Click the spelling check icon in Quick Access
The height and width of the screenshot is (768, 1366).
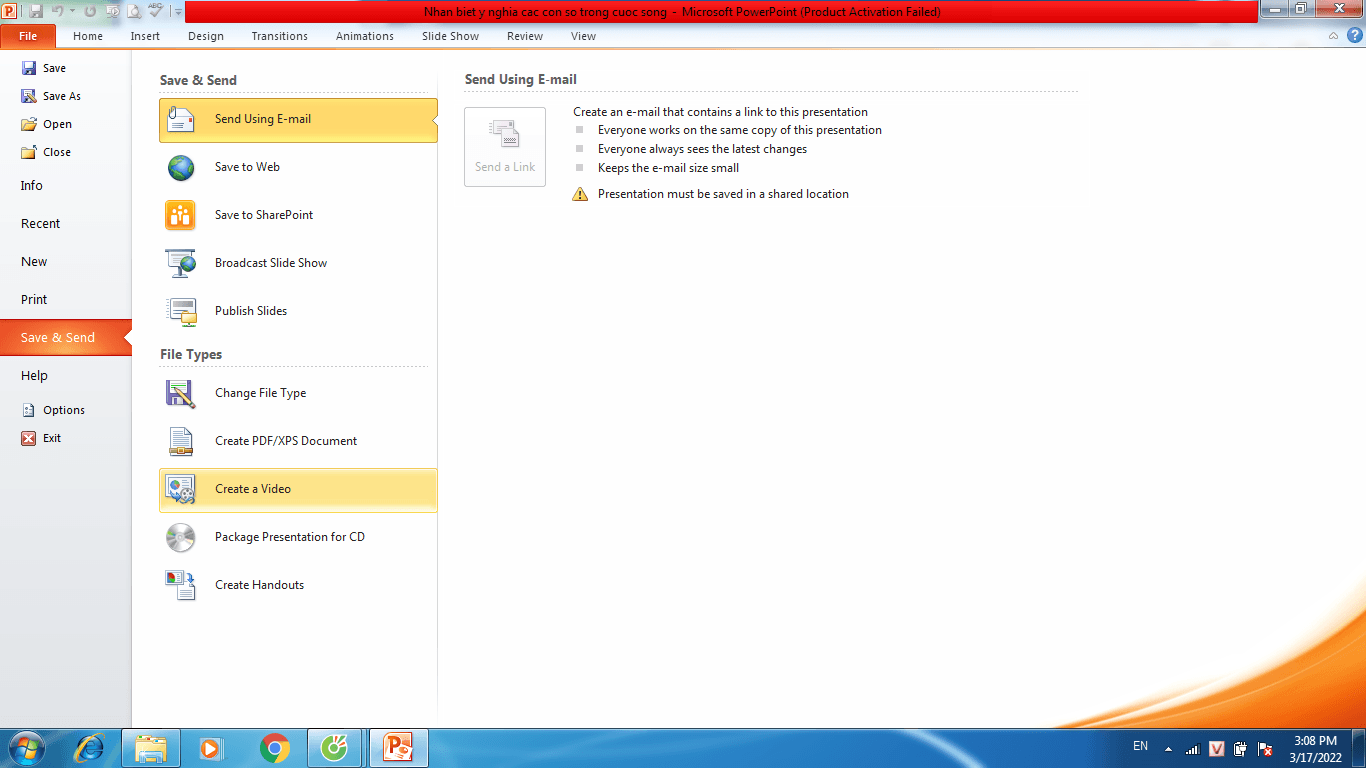[156, 11]
